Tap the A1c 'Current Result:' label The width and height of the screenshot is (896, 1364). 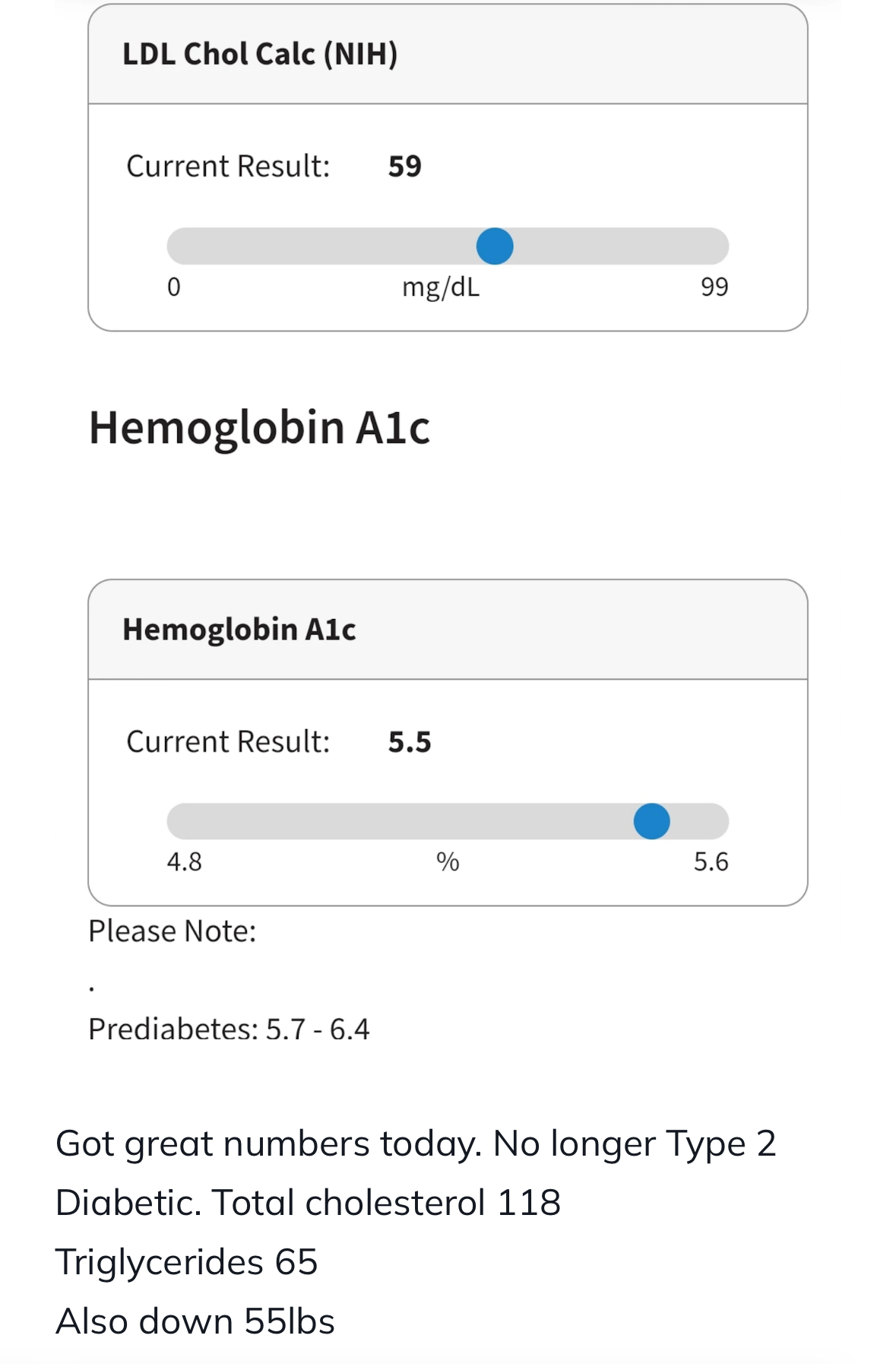(228, 742)
